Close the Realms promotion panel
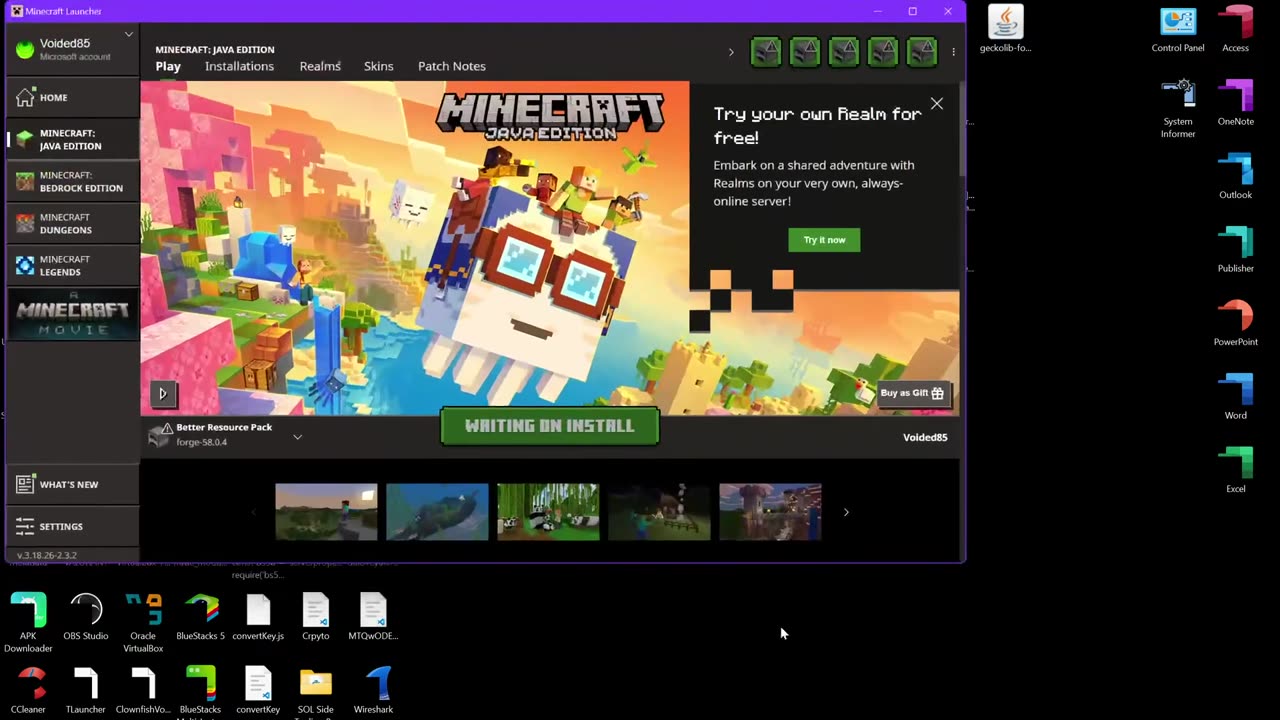 pyautogui.click(x=936, y=104)
